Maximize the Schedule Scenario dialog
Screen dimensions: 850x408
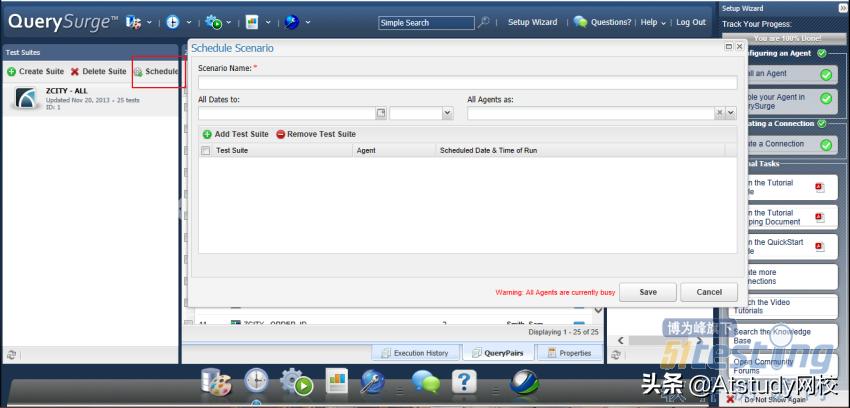pyautogui.click(x=729, y=47)
